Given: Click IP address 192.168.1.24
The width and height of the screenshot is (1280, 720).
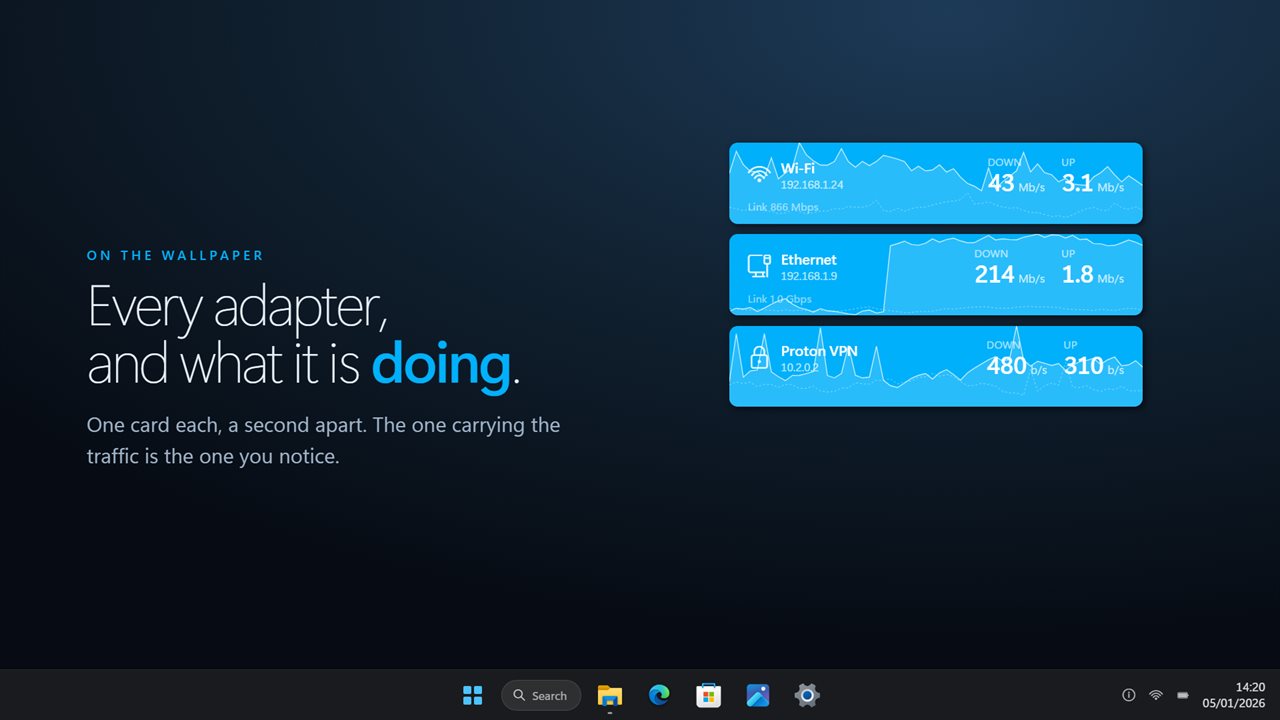Looking at the screenshot, I should (812, 185).
